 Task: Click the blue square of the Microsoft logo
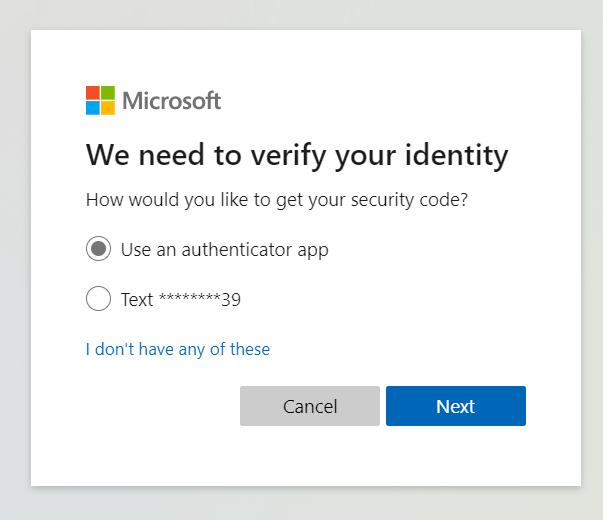pyautogui.click(x=93, y=108)
